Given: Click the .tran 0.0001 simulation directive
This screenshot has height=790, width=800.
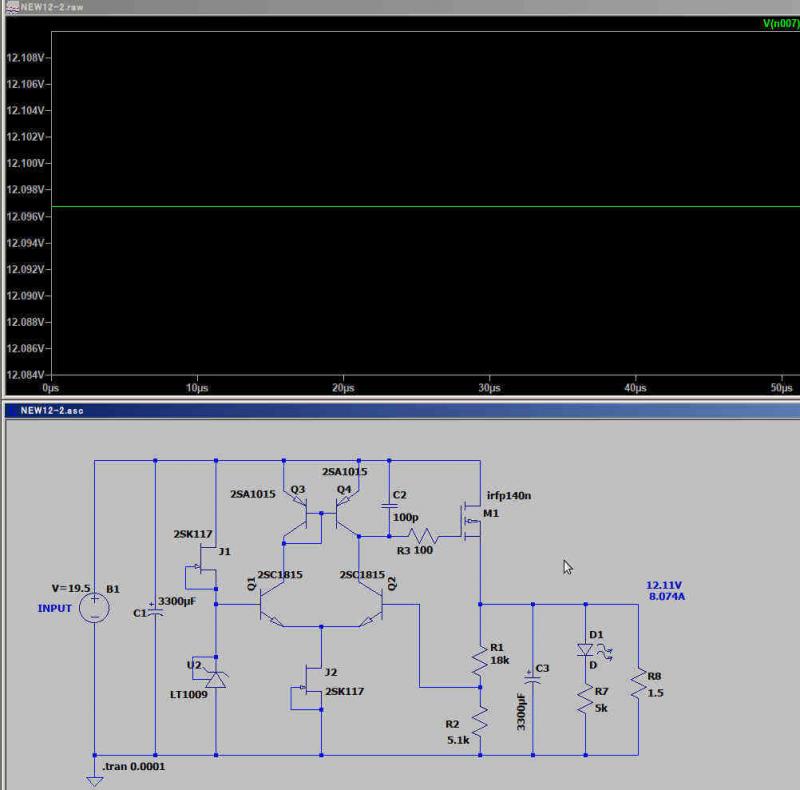Looking at the screenshot, I should coord(134,767).
